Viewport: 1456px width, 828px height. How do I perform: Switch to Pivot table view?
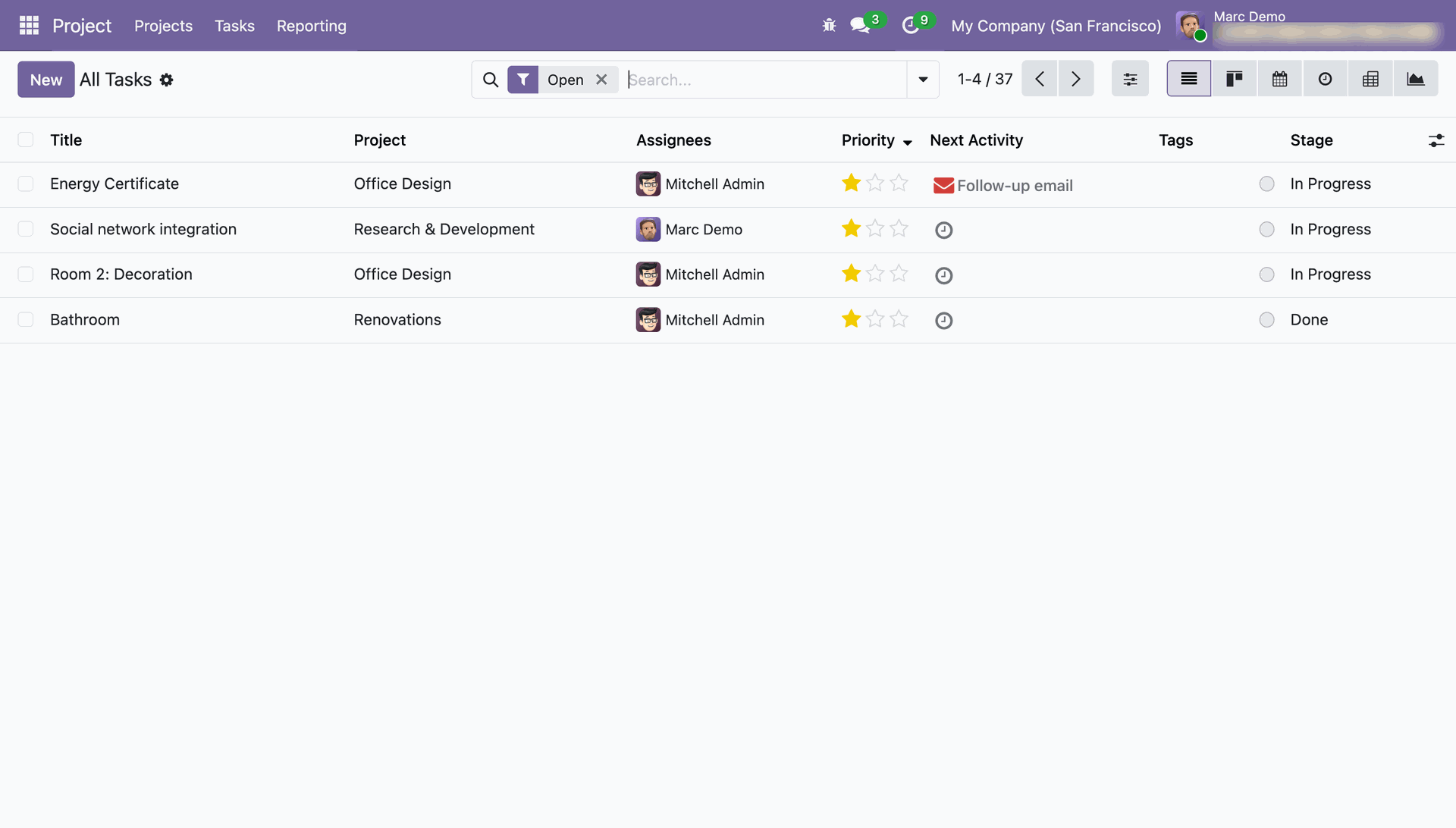1370,79
